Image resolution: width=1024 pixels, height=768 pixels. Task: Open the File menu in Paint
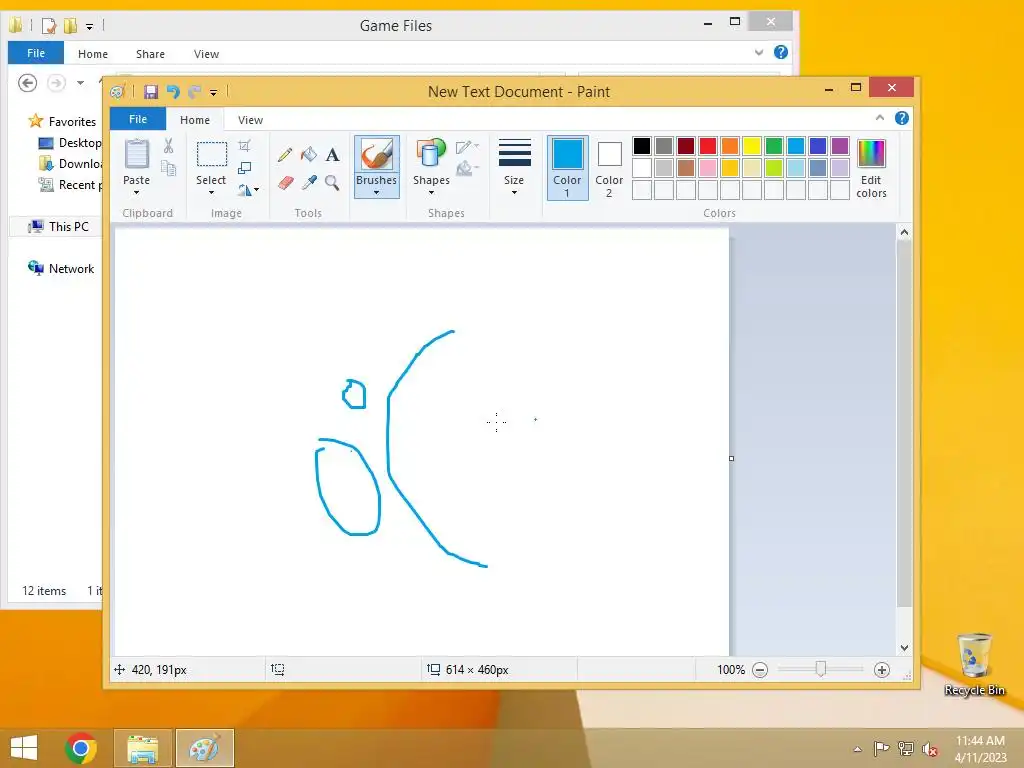click(x=138, y=120)
